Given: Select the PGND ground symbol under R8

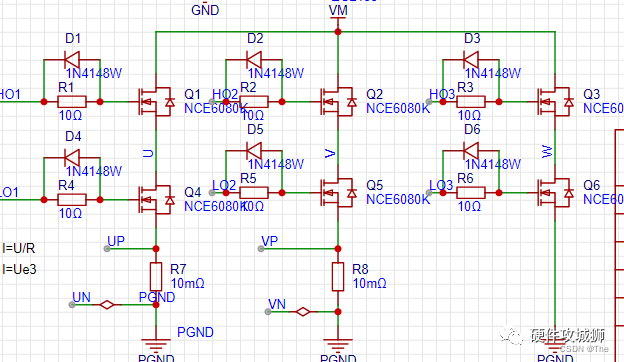Looking at the screenshot, I should 338,344.
